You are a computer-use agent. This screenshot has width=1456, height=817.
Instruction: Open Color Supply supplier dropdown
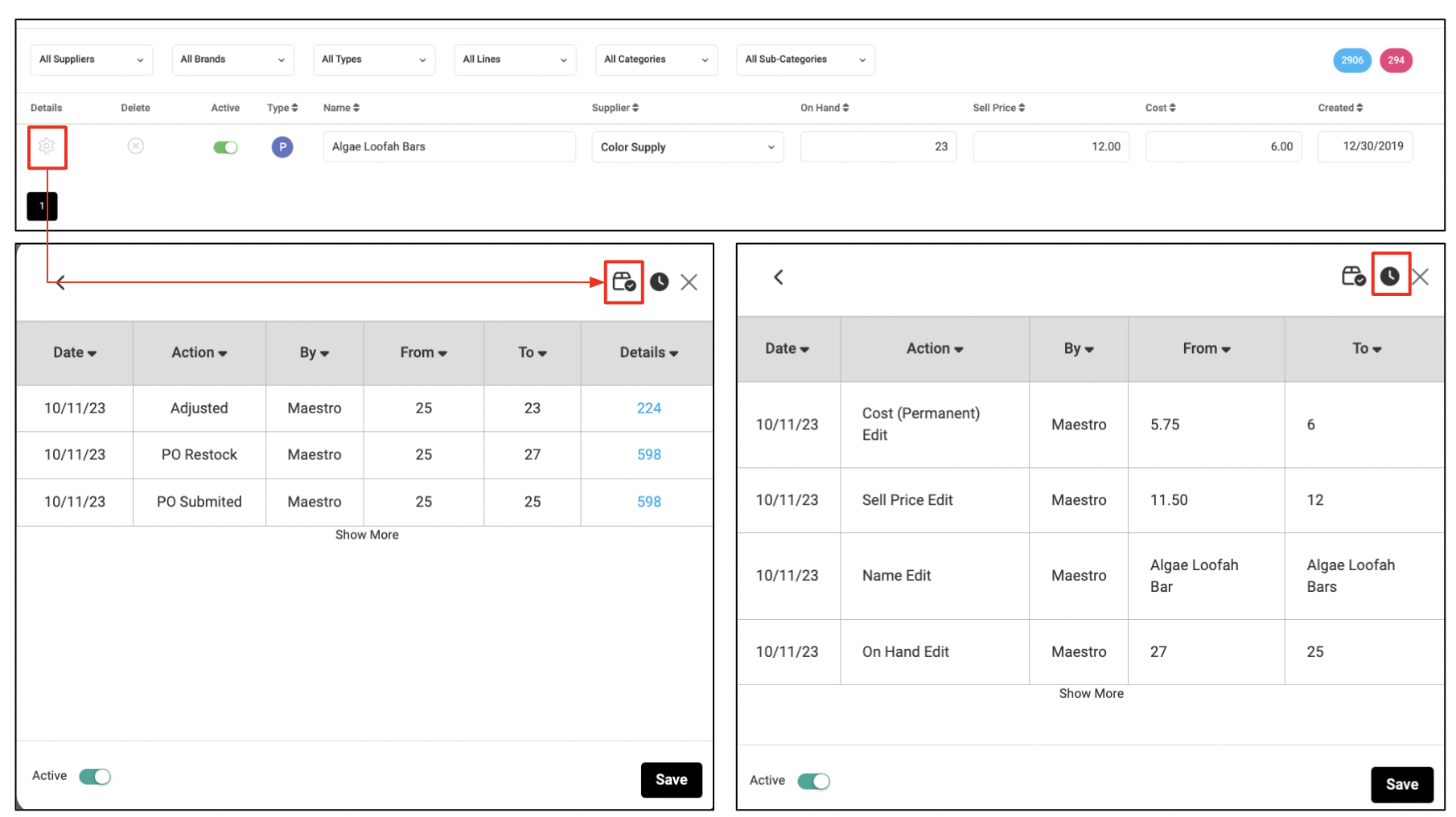click(x=688, y=147)
